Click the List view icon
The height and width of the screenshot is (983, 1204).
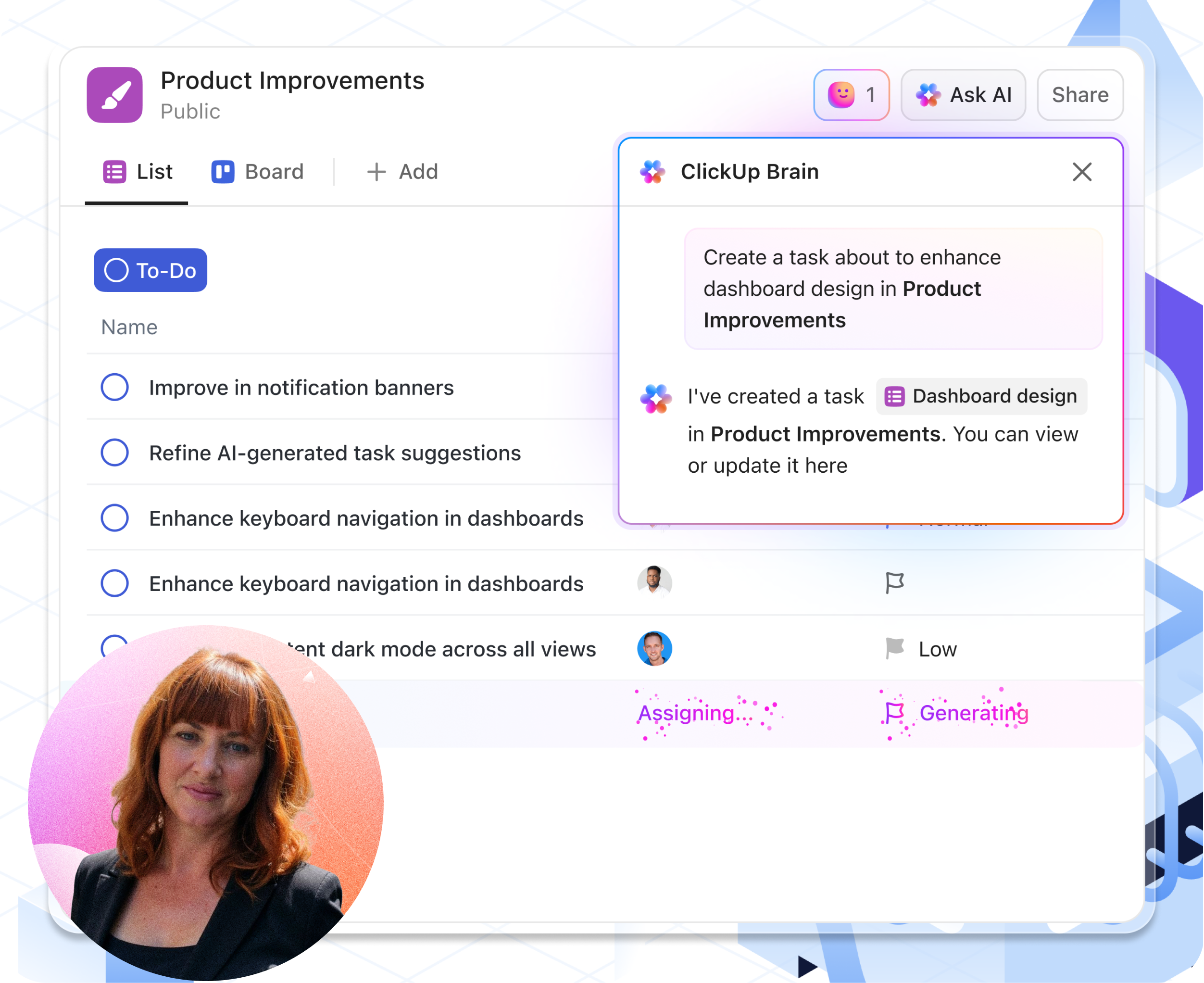tap(114, 172)
